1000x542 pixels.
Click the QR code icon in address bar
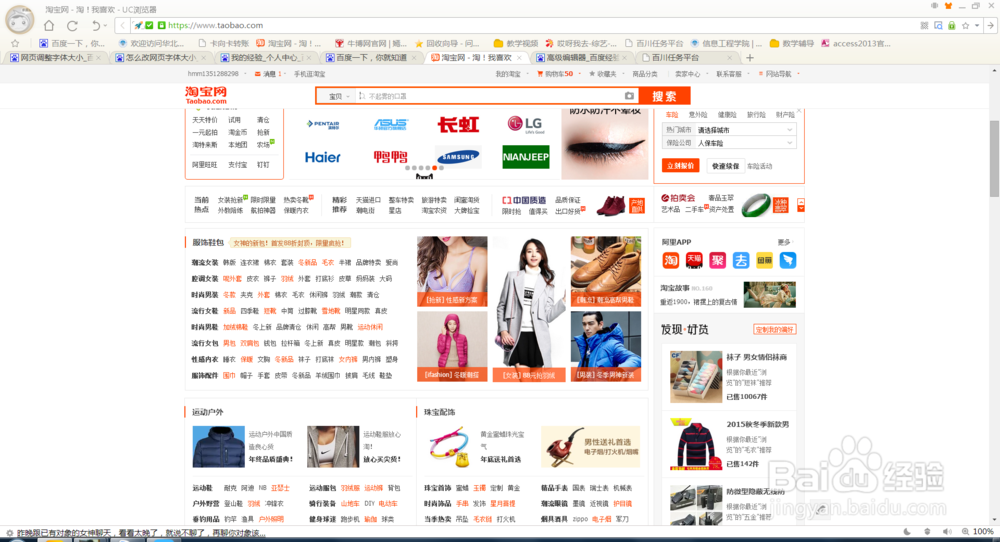point(924,26)
